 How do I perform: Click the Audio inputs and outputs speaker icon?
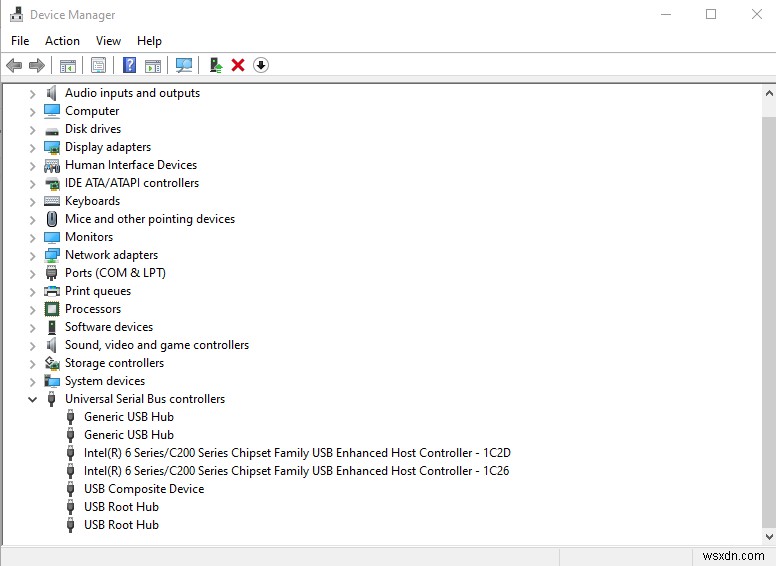click(51, 93)
